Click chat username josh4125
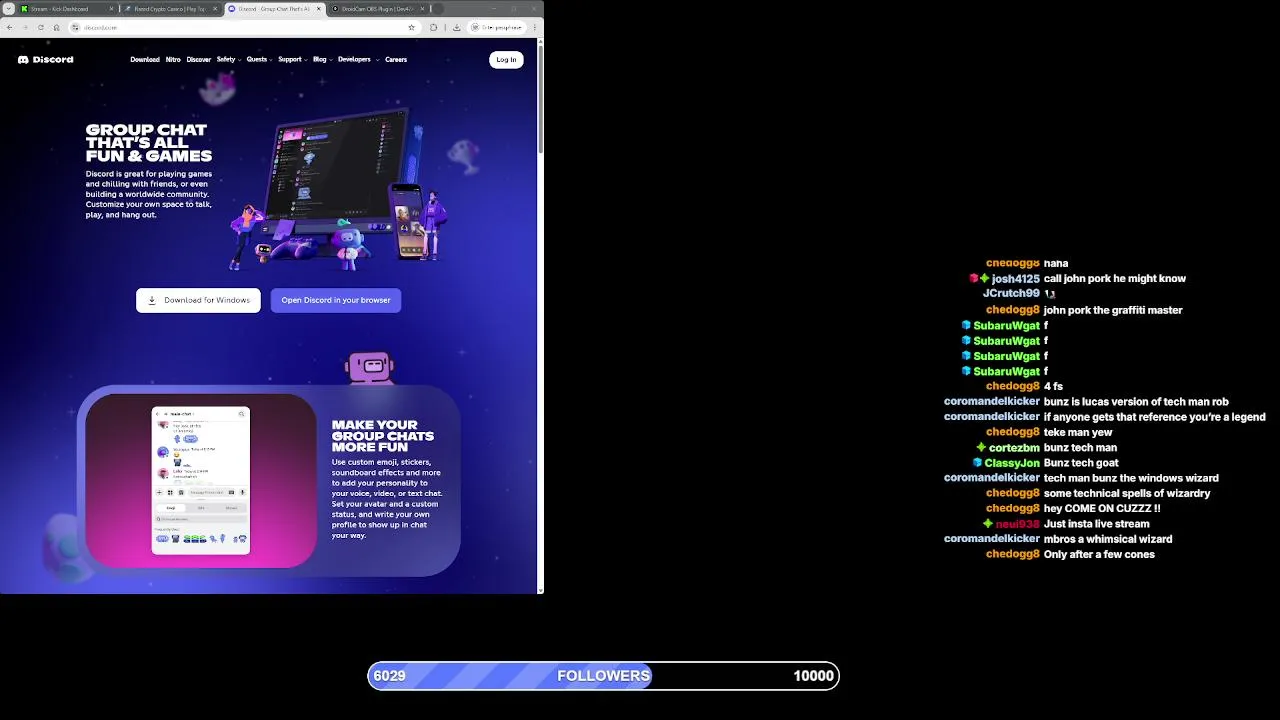Screen dimensions: 1280x720 (1015, 279)
